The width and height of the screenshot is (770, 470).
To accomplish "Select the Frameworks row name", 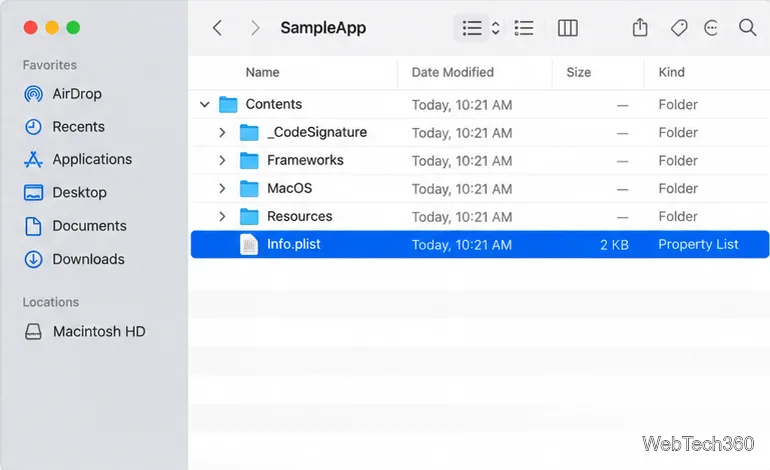I will [x=305, y=160].
